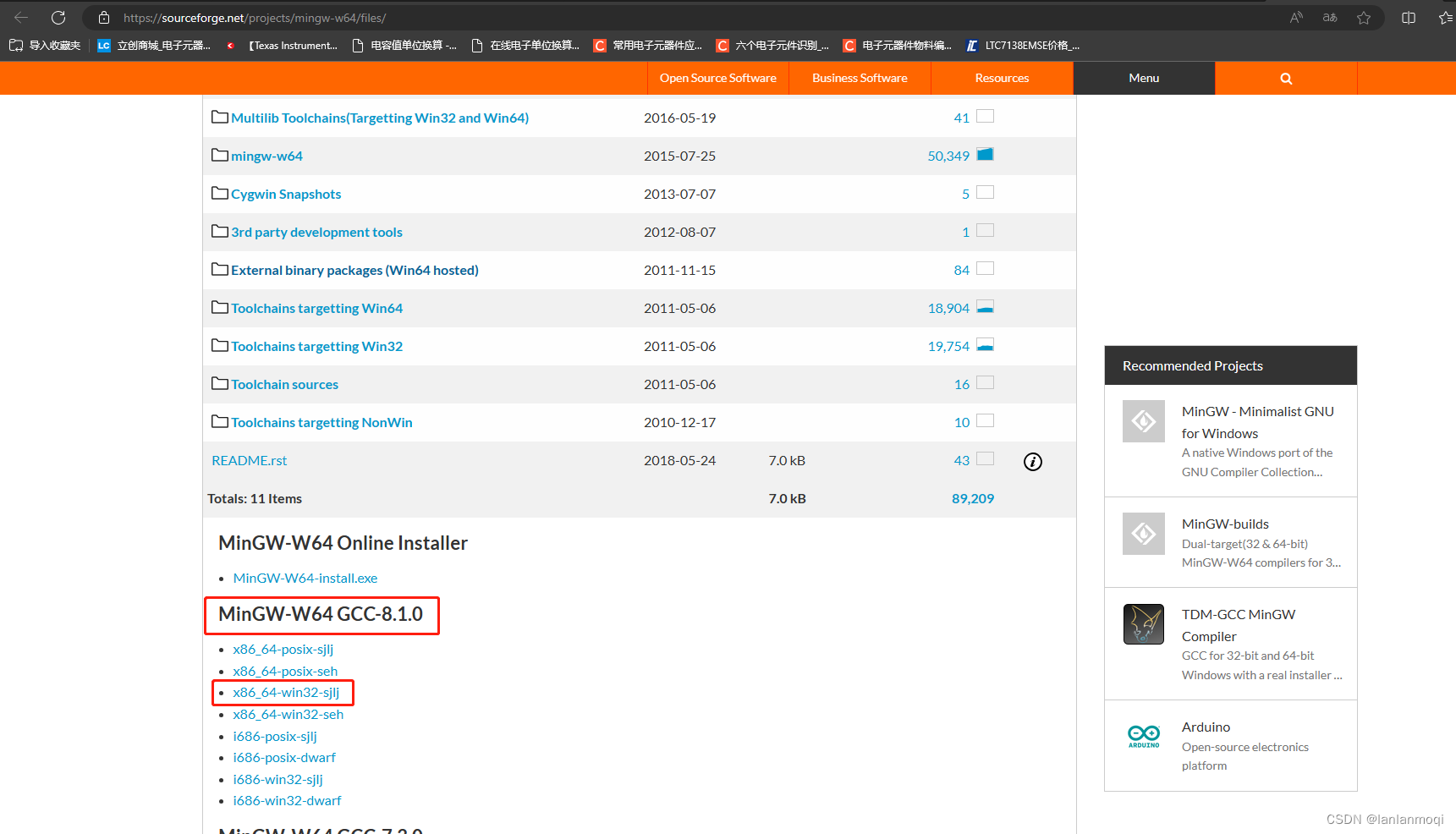Add page to favorites star icon
The image size is (1456, 834).
1364,18
